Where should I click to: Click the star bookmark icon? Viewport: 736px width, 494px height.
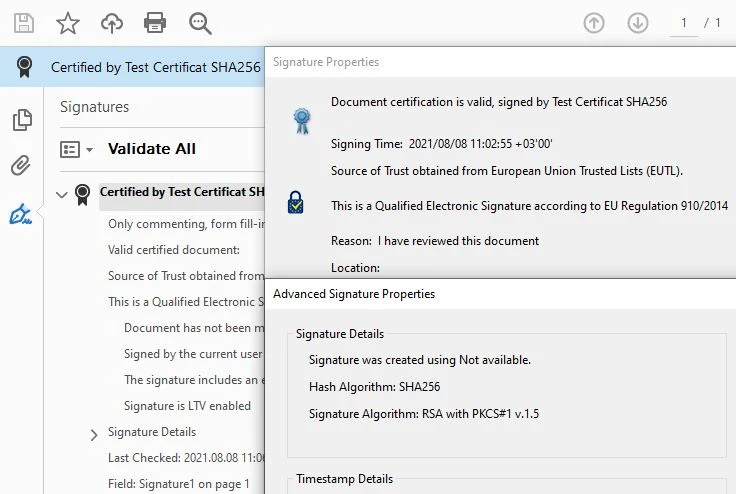click(x=67, y=23)
